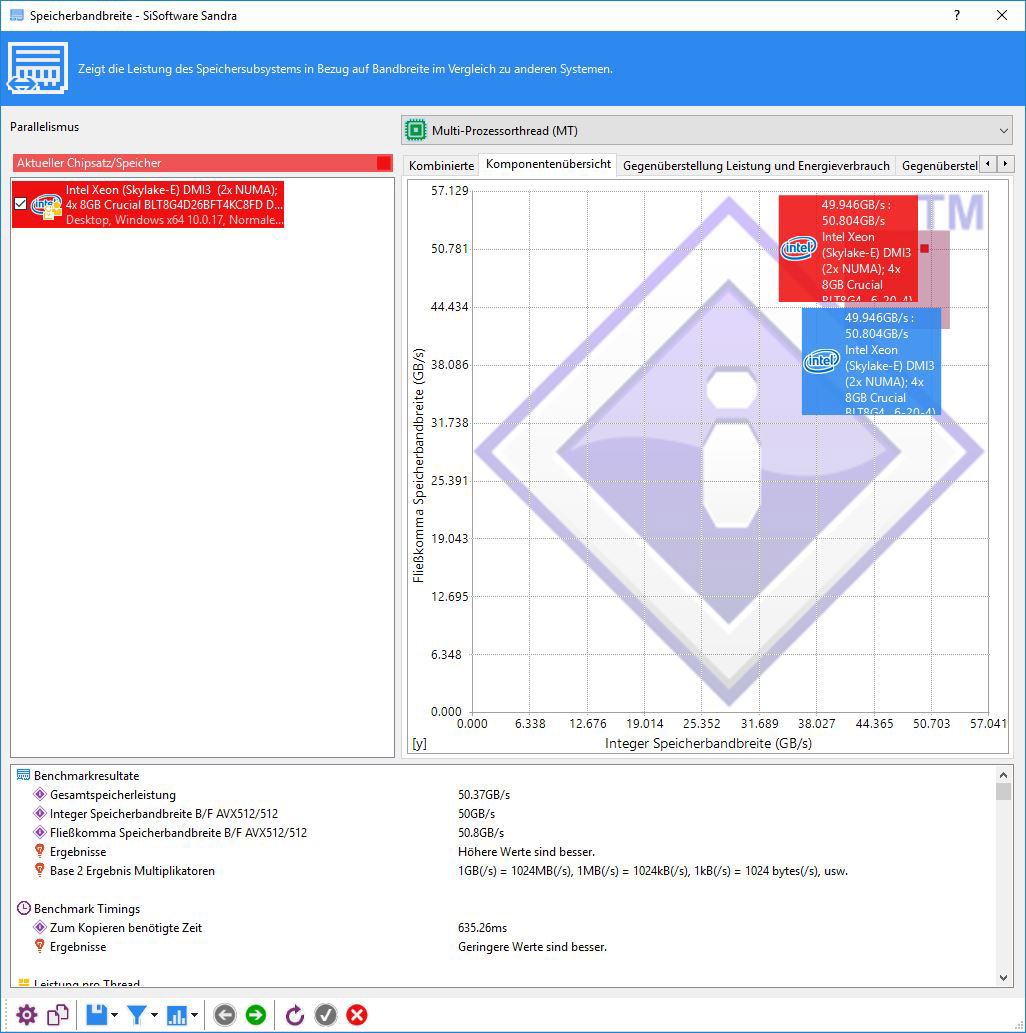Select the Zum Kopieren benötigte Zeit row
This screenshot has width=1026, height=1033.
point(504,927)
